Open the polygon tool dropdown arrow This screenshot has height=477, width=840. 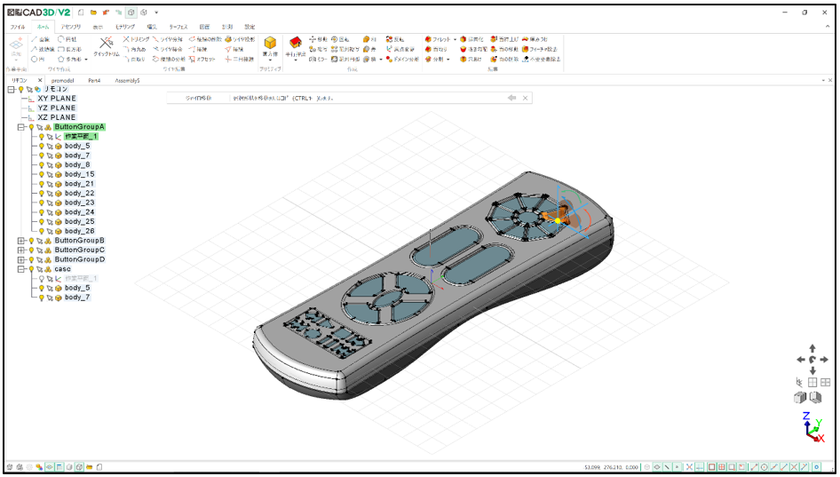click(x=86, y=59)
